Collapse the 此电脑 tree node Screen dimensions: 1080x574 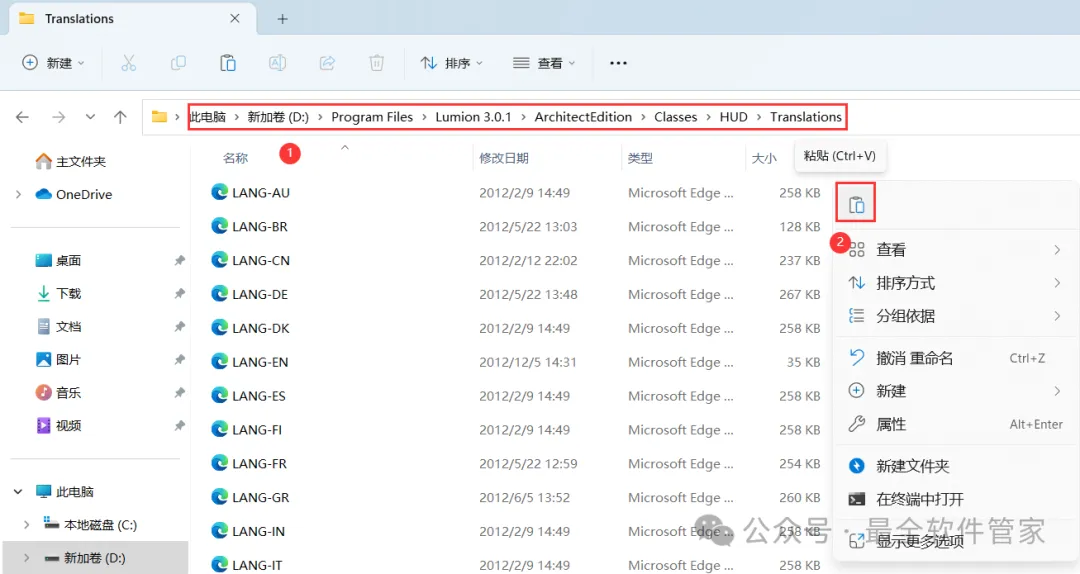(x=19, y=492)
